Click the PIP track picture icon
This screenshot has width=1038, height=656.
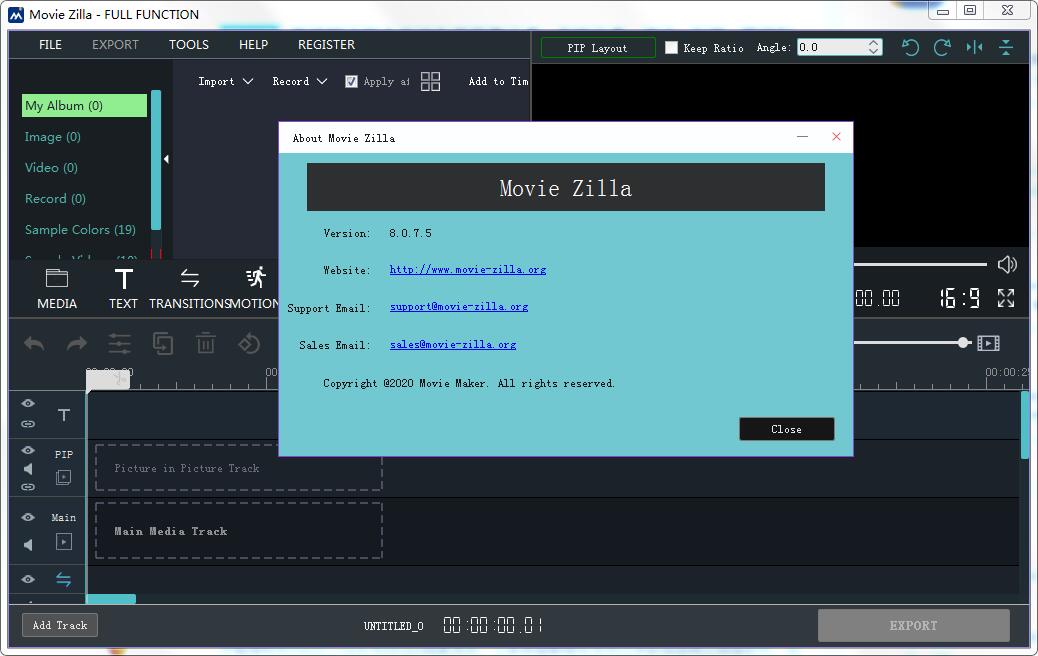[x=64, y=477]
